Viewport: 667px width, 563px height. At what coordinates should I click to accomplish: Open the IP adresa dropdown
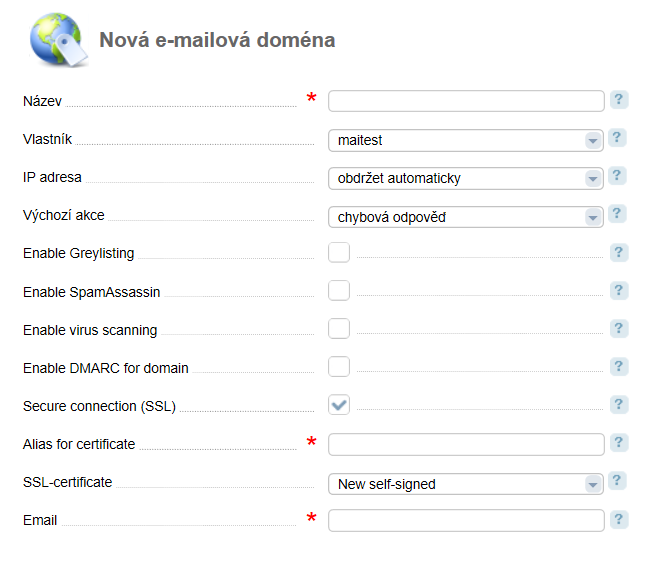(466, 178)
